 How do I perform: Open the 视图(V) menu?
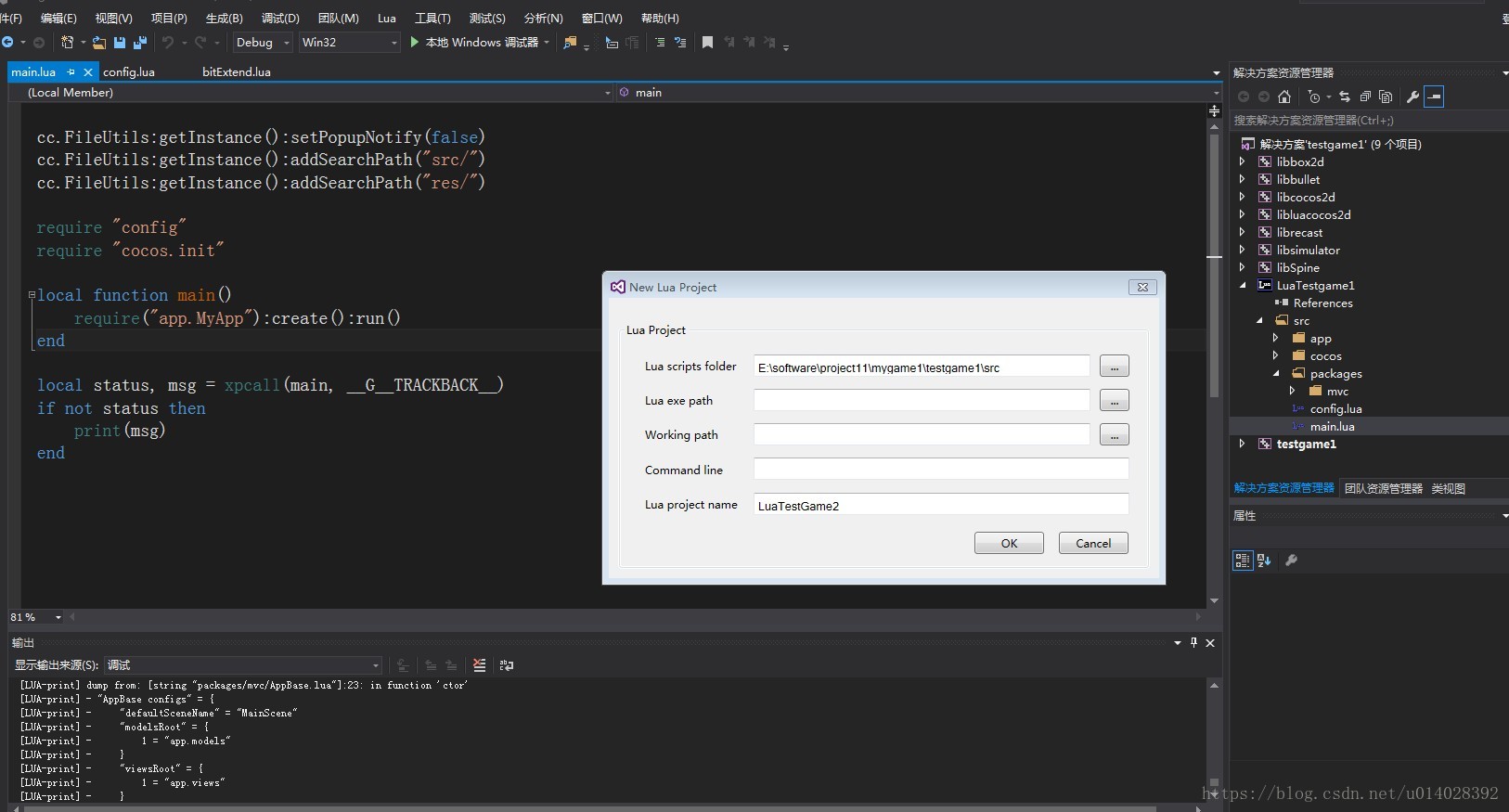pos(114,18)
